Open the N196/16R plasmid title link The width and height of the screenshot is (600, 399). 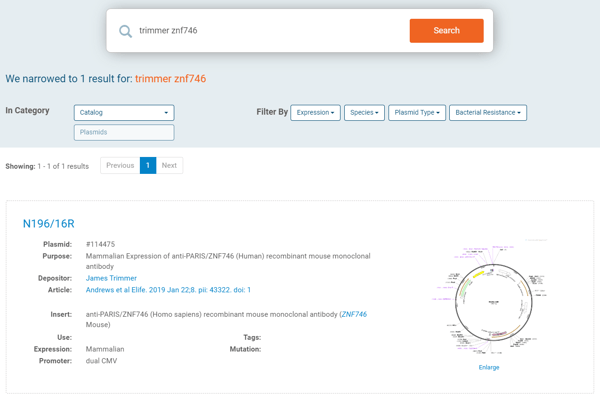tap(49, 223)
